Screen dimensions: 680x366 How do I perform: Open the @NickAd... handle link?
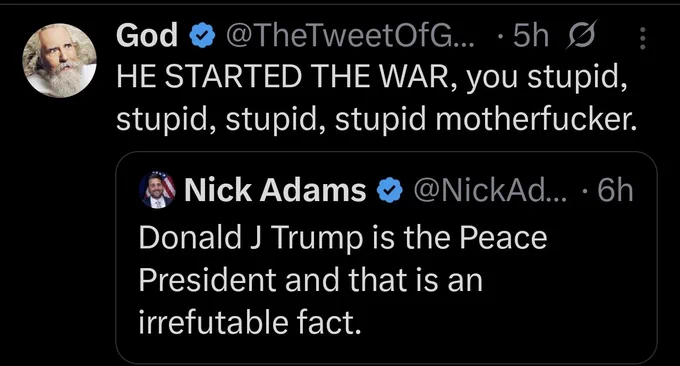[x=490, y=190]
